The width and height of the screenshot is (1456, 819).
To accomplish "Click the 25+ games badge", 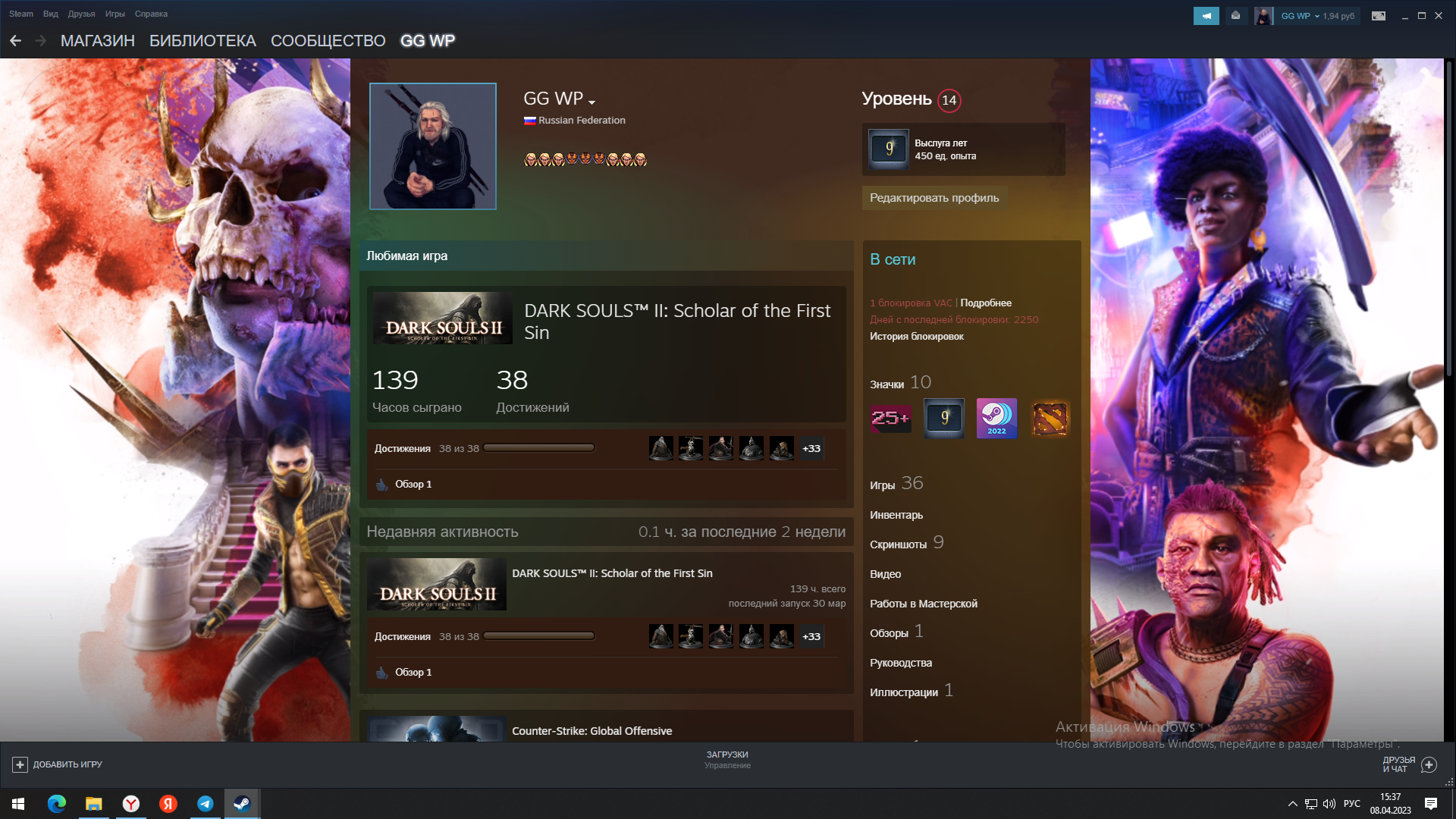I will coord(890,418).
